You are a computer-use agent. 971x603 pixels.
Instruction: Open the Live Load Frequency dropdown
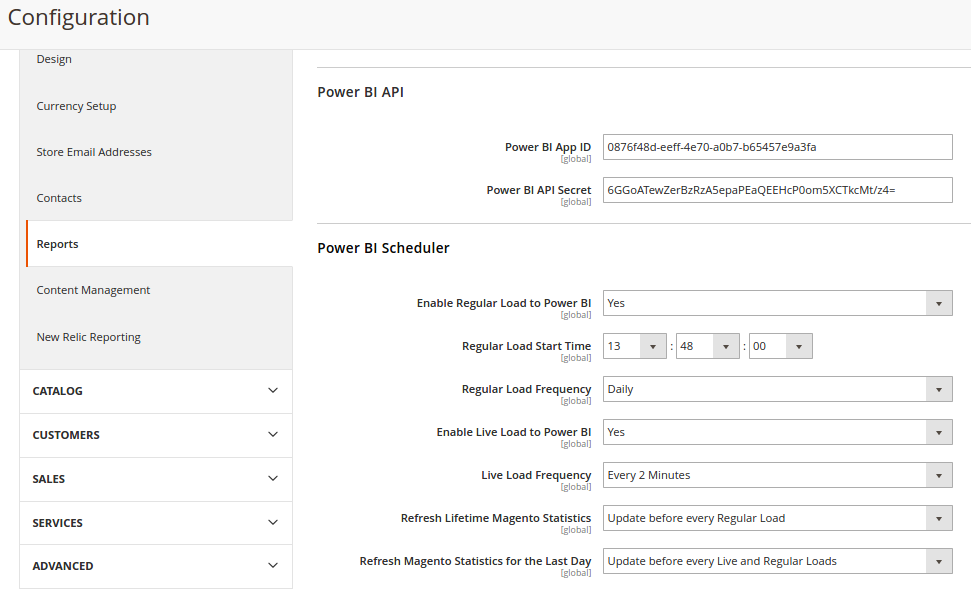[777, 475]
